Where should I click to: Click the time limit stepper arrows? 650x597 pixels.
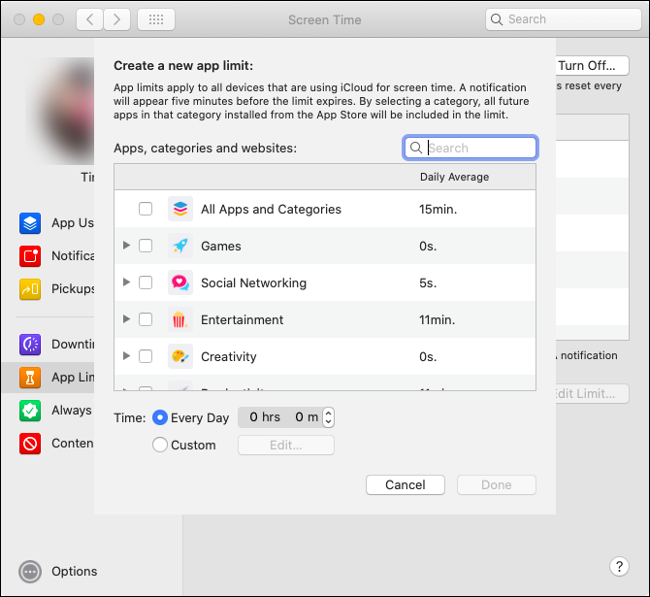[x=328, y=417]
